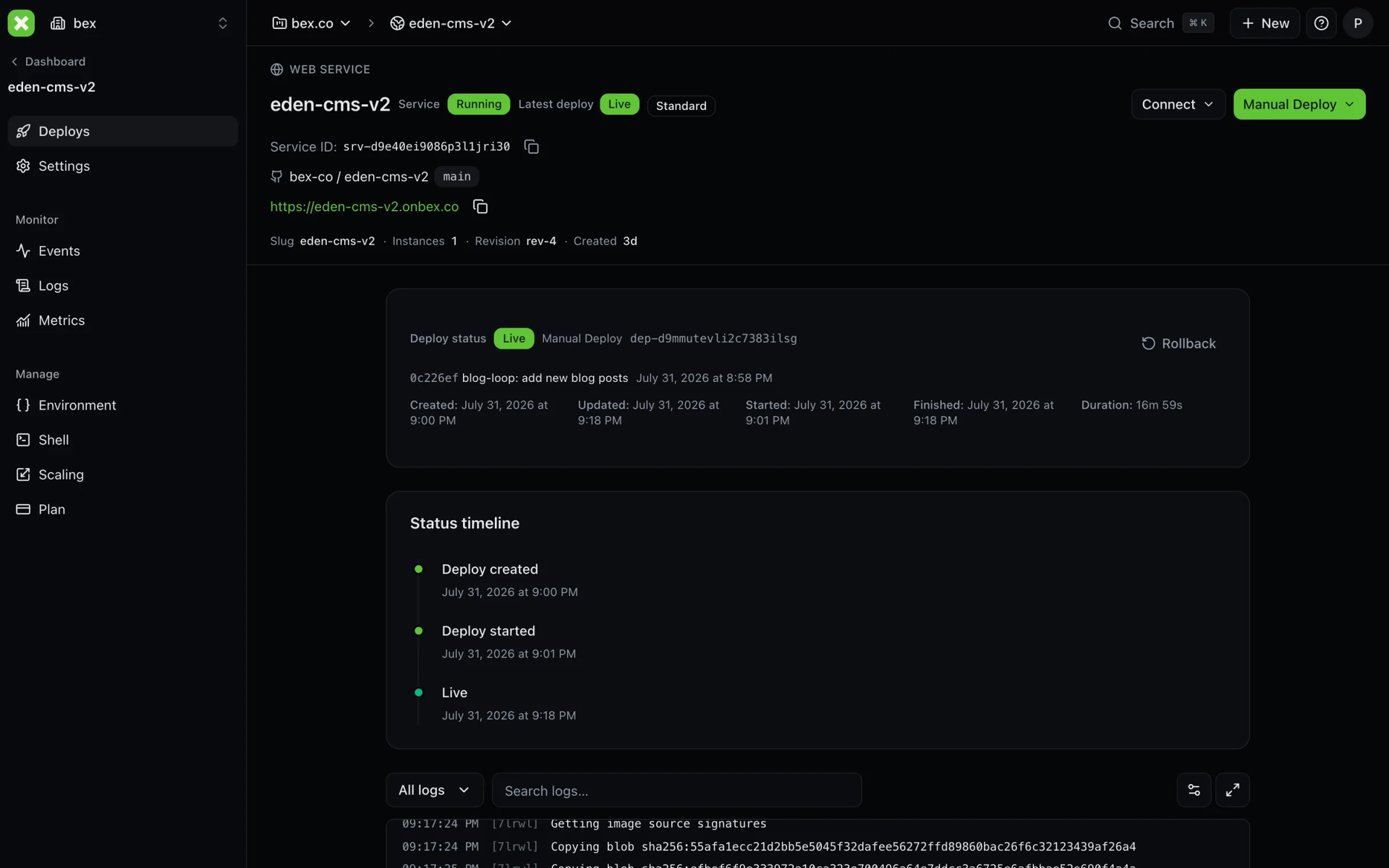Open the help question-mark icon
1389x868 pixels.
[1321, 23]
